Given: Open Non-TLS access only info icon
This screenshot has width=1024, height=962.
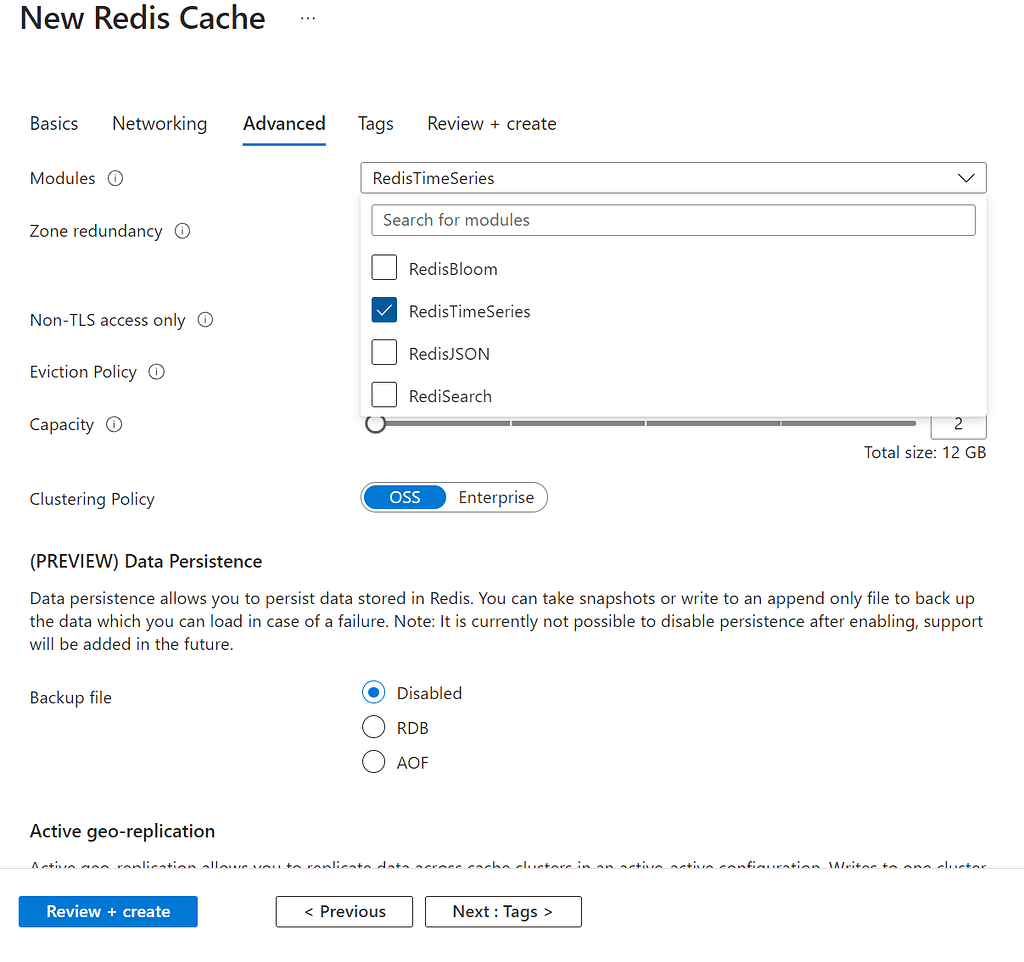Looking at the screenshot, I should [205, 320].
